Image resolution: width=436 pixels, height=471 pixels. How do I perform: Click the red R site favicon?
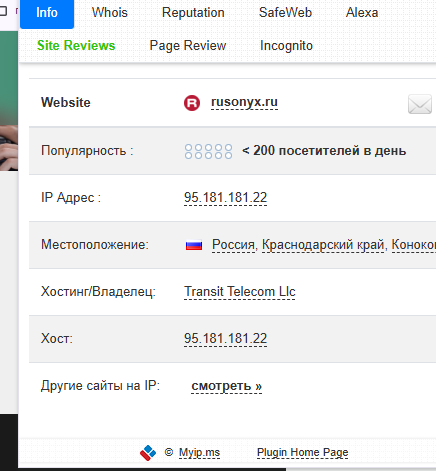[x=192, y=103]
